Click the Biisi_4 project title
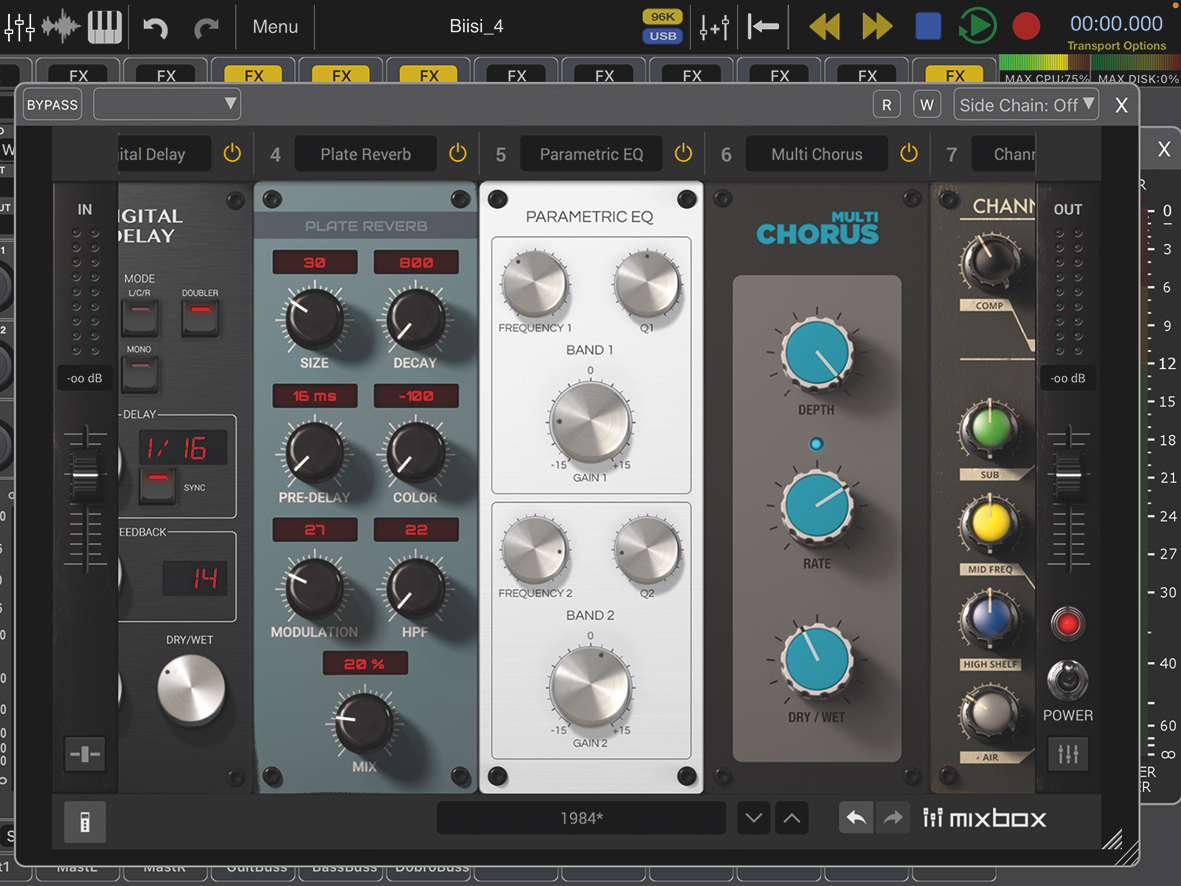This screenshot has width=1181, height=886. click(x=476, y=26)
